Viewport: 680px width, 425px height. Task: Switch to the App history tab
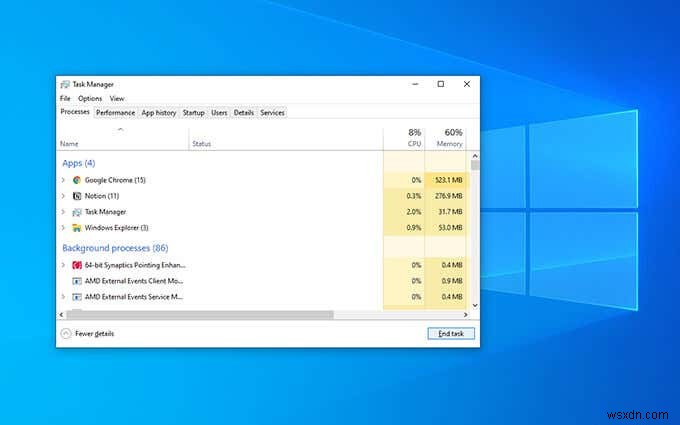click(x=159, y=113)
